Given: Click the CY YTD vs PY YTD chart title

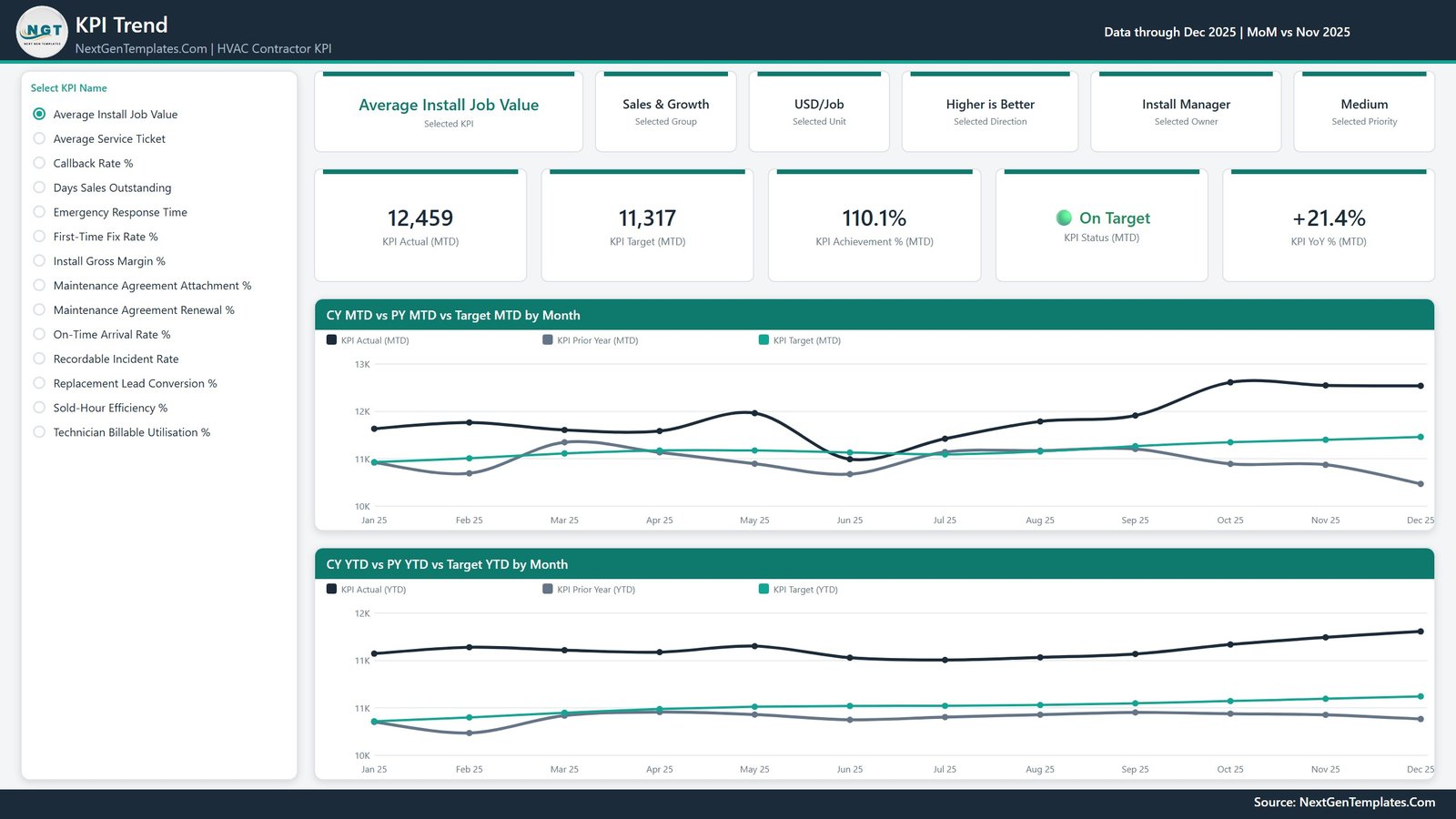Looking at the screenshot, I should [x=447, y=564].
